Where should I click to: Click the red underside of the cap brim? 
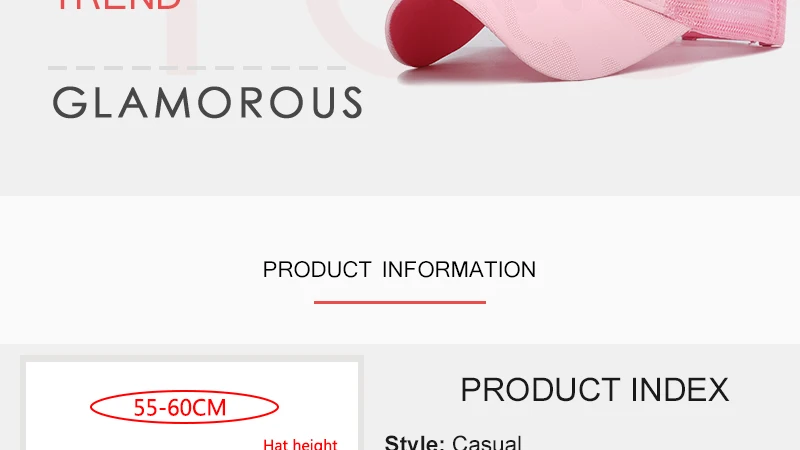click(x=433, y=33)
